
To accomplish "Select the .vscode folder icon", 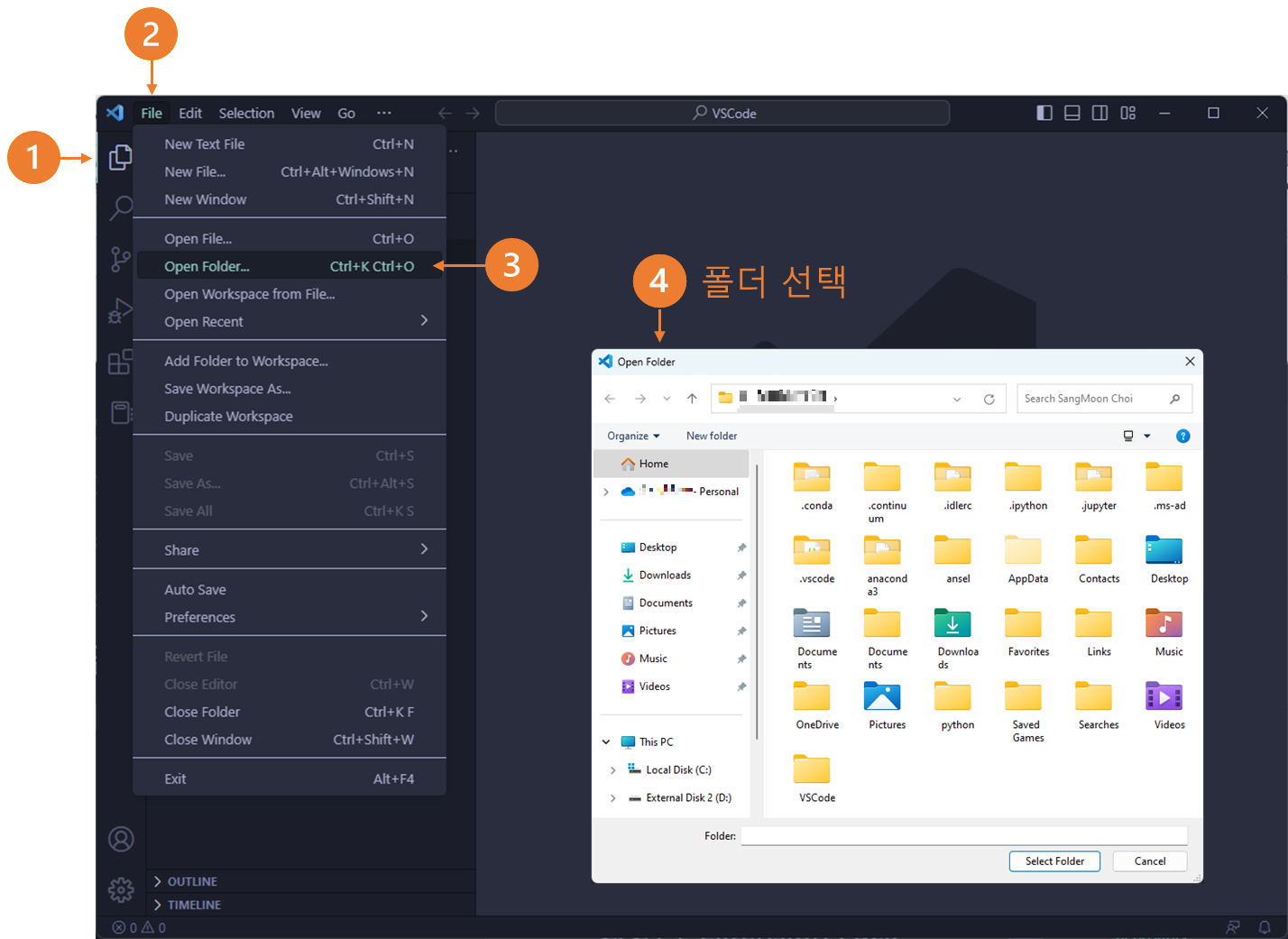I will point(813,549).
